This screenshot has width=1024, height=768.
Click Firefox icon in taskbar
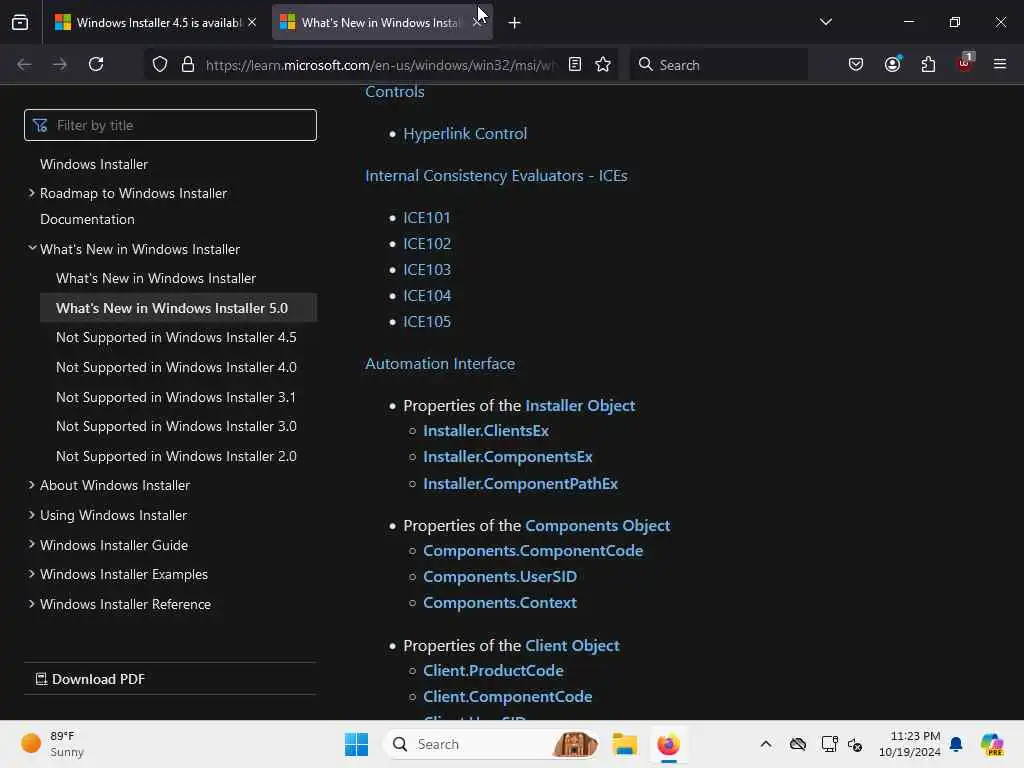click(x=668, y=744)
